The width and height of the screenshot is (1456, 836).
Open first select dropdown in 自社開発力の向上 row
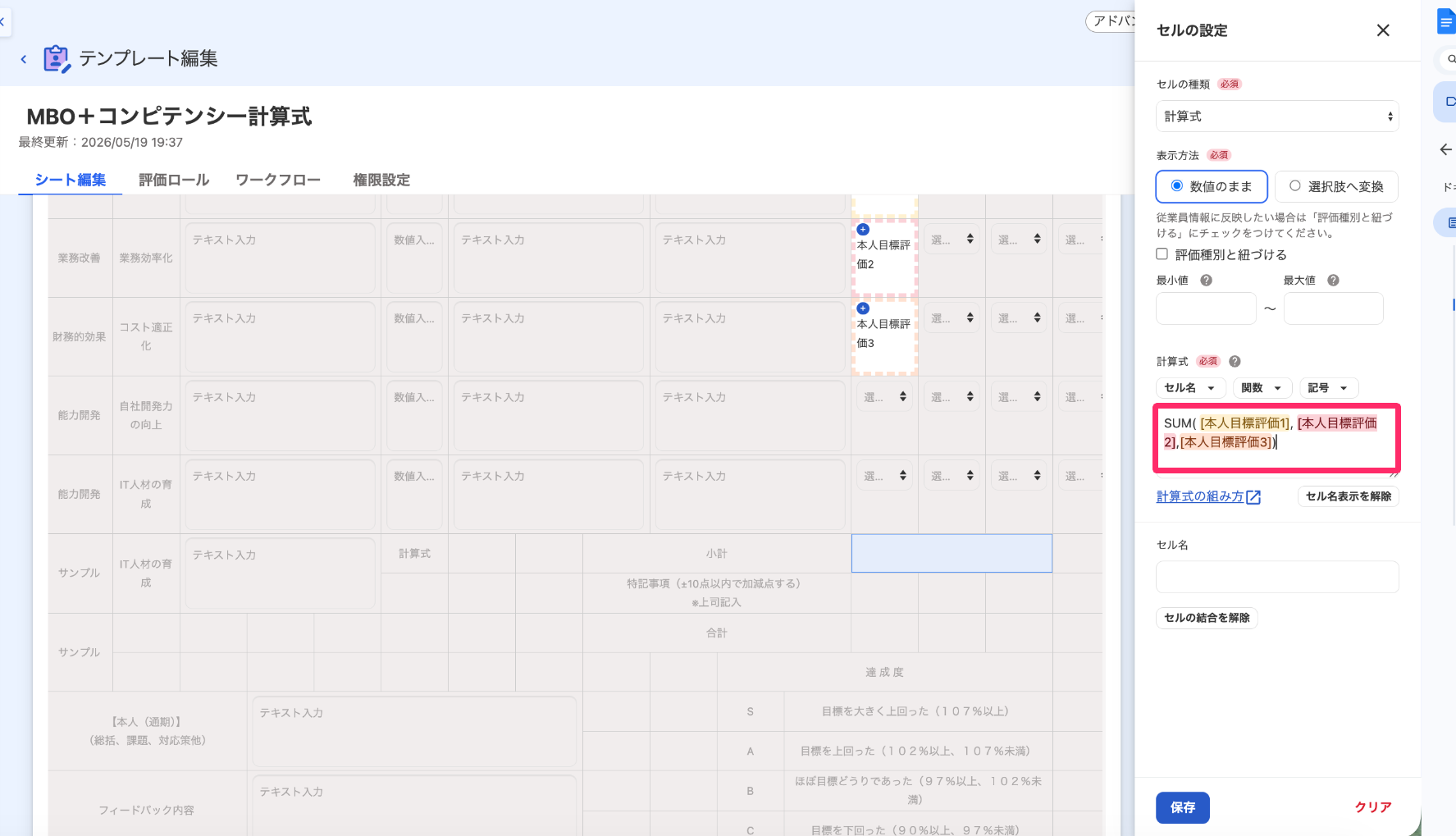click(885, 397)
